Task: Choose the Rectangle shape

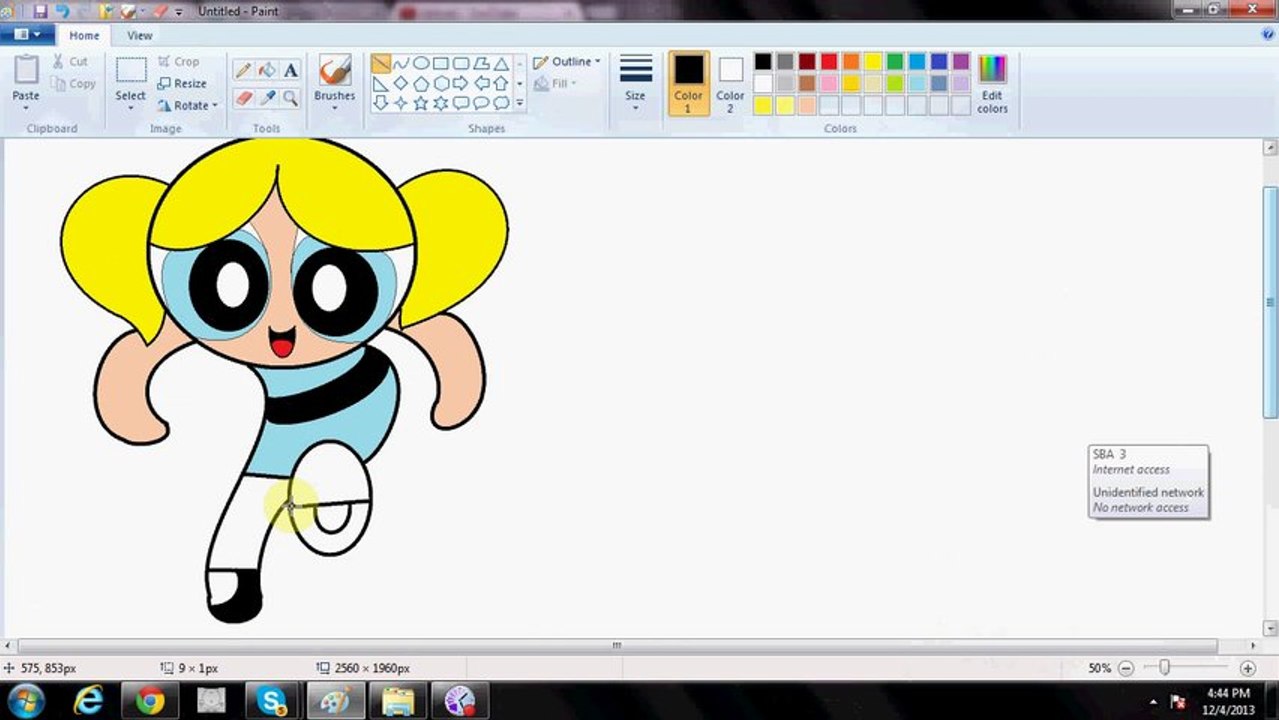Action: [441, 64]
